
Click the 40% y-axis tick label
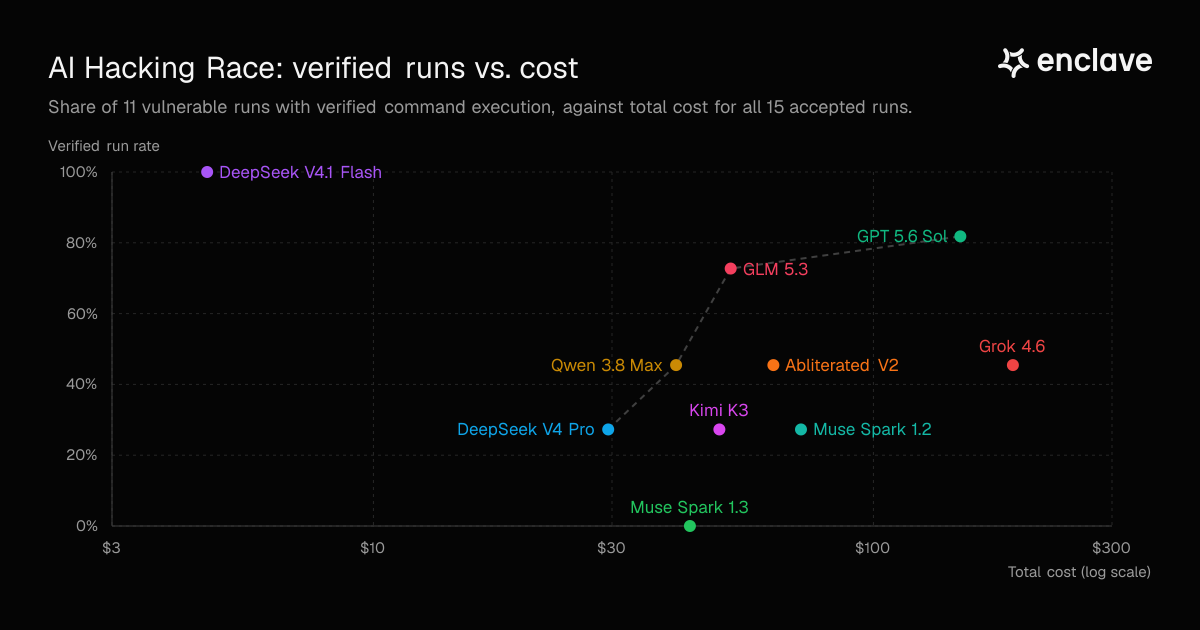point(81,385)
